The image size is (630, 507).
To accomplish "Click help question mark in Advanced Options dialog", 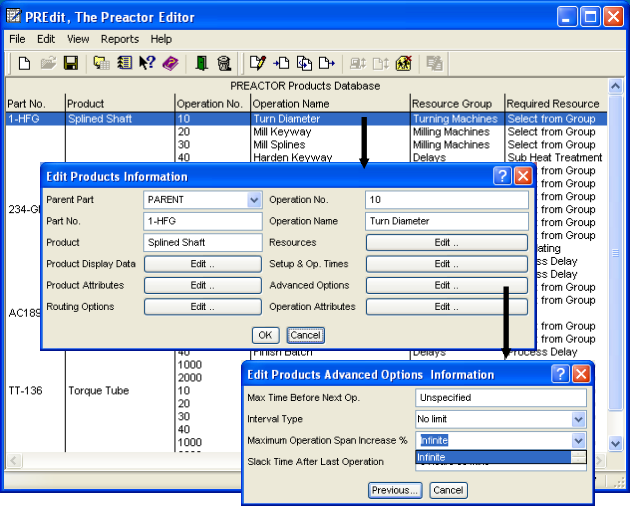I will click(560, 374).
